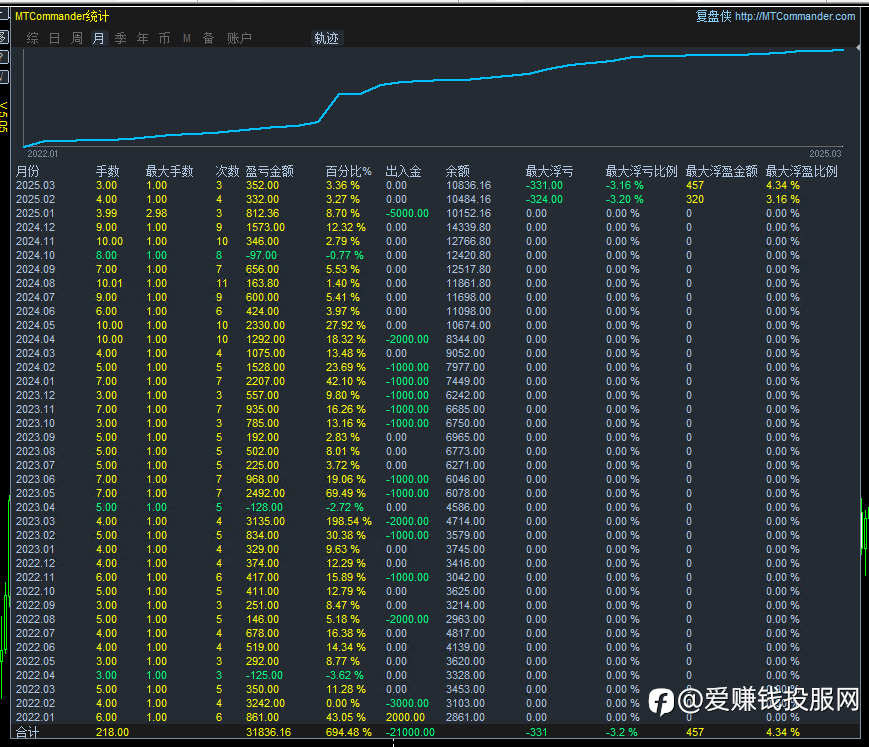Switch to the 综 summary tab
Image resolution: width=869 pixels, height=747 pixels.
(x=33, y=38)
